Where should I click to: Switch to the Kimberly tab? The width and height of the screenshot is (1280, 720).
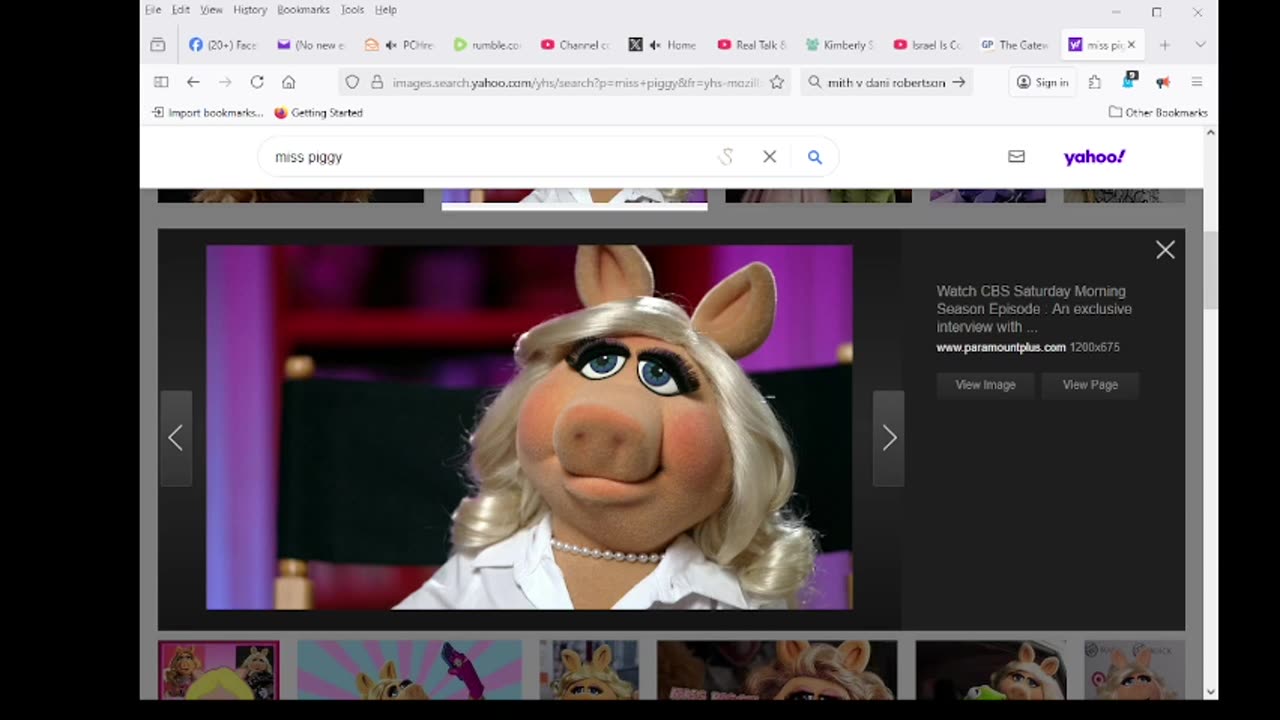click(x=839, y=45)
